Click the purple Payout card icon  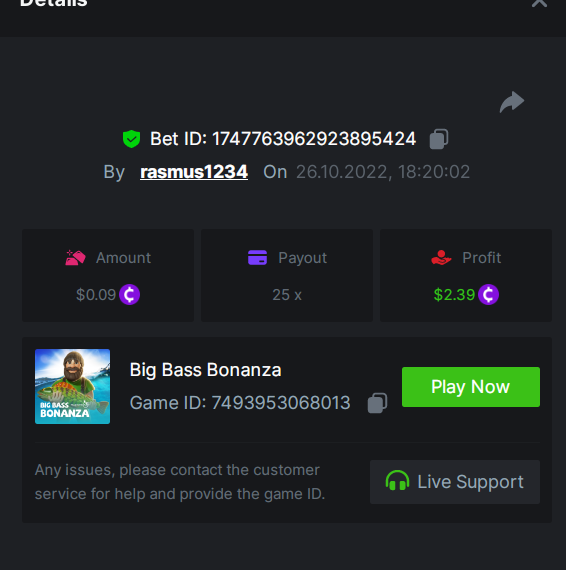(257, 258)
